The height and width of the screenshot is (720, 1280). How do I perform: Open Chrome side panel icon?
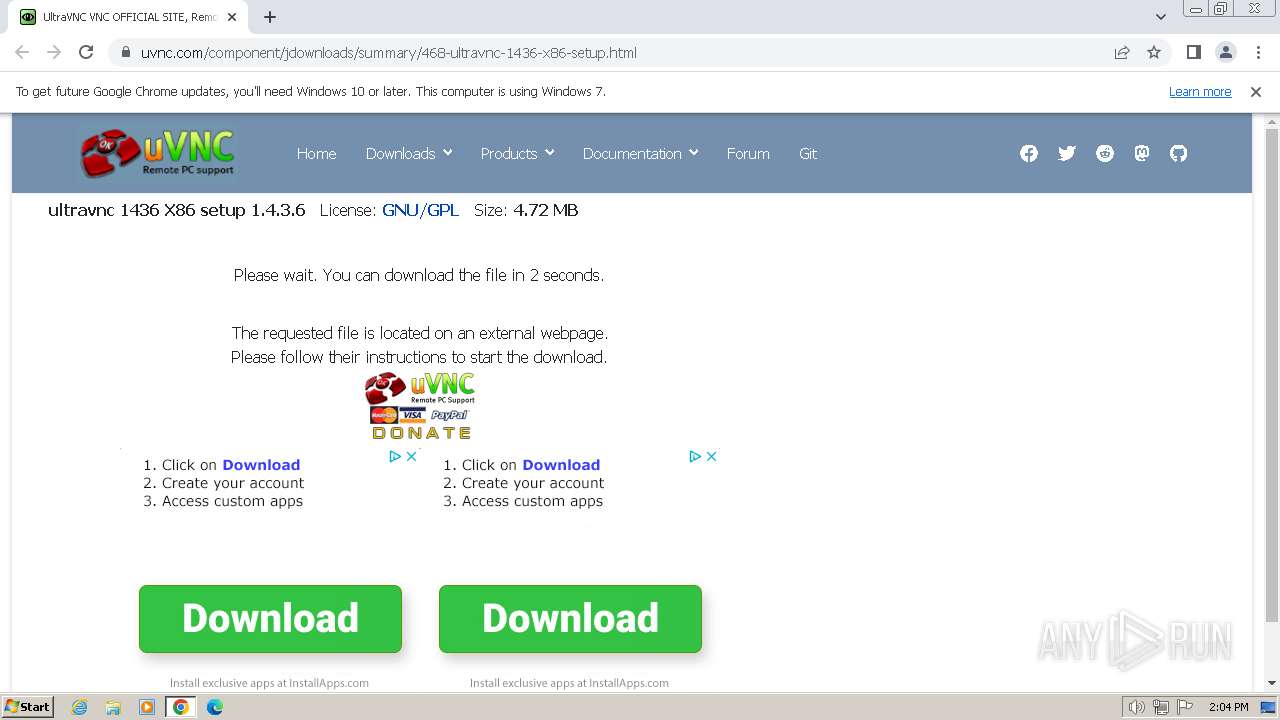1194,52
